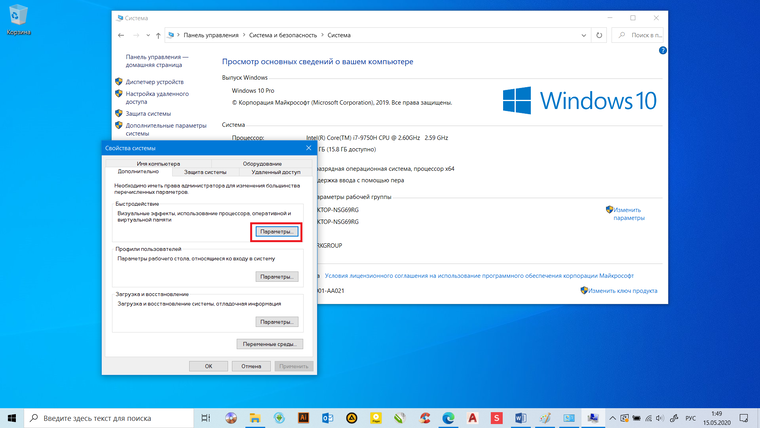Viewport: 760px width, 428px height.
Task: Click Control Panel breadcrumb in address bar
Action: 211,35
